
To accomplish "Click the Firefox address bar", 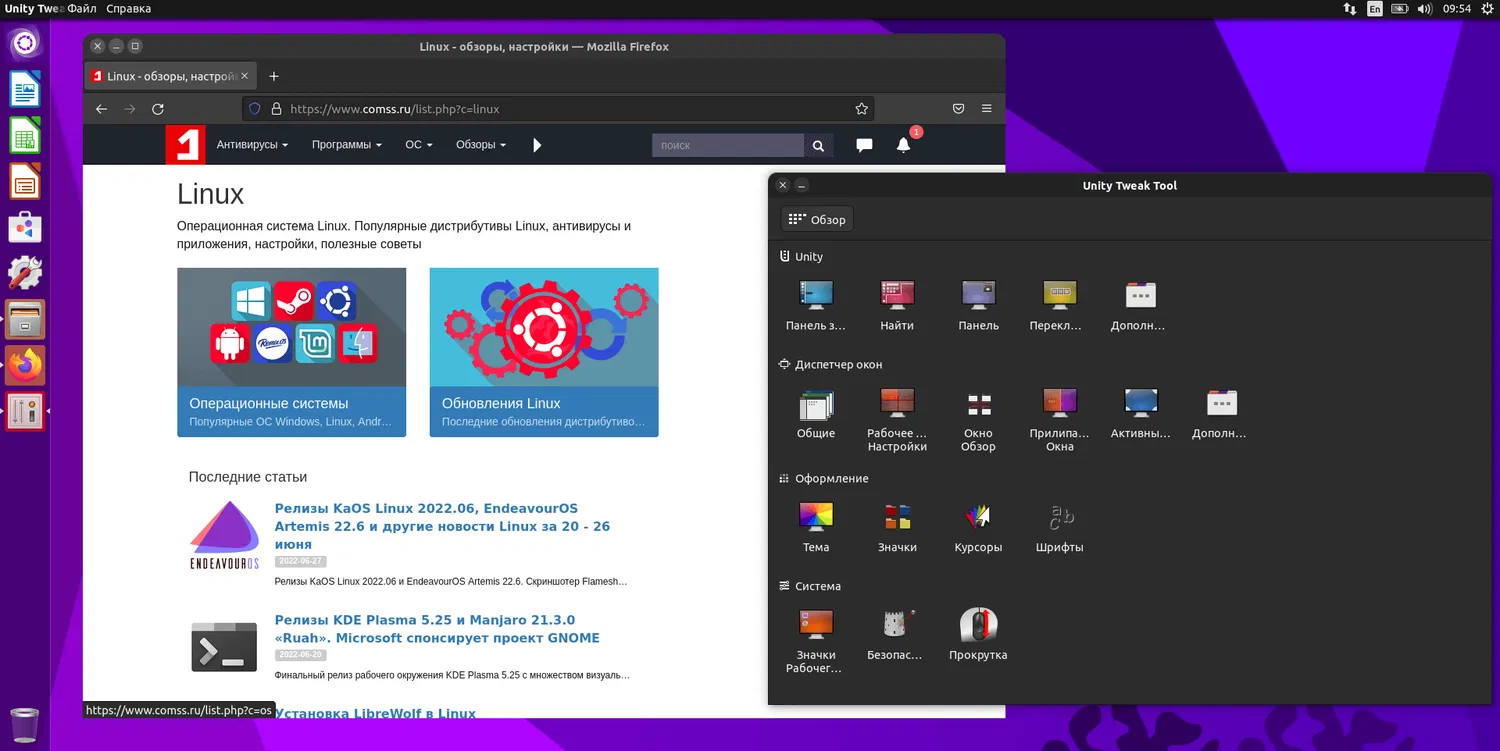I will (558, 109).
